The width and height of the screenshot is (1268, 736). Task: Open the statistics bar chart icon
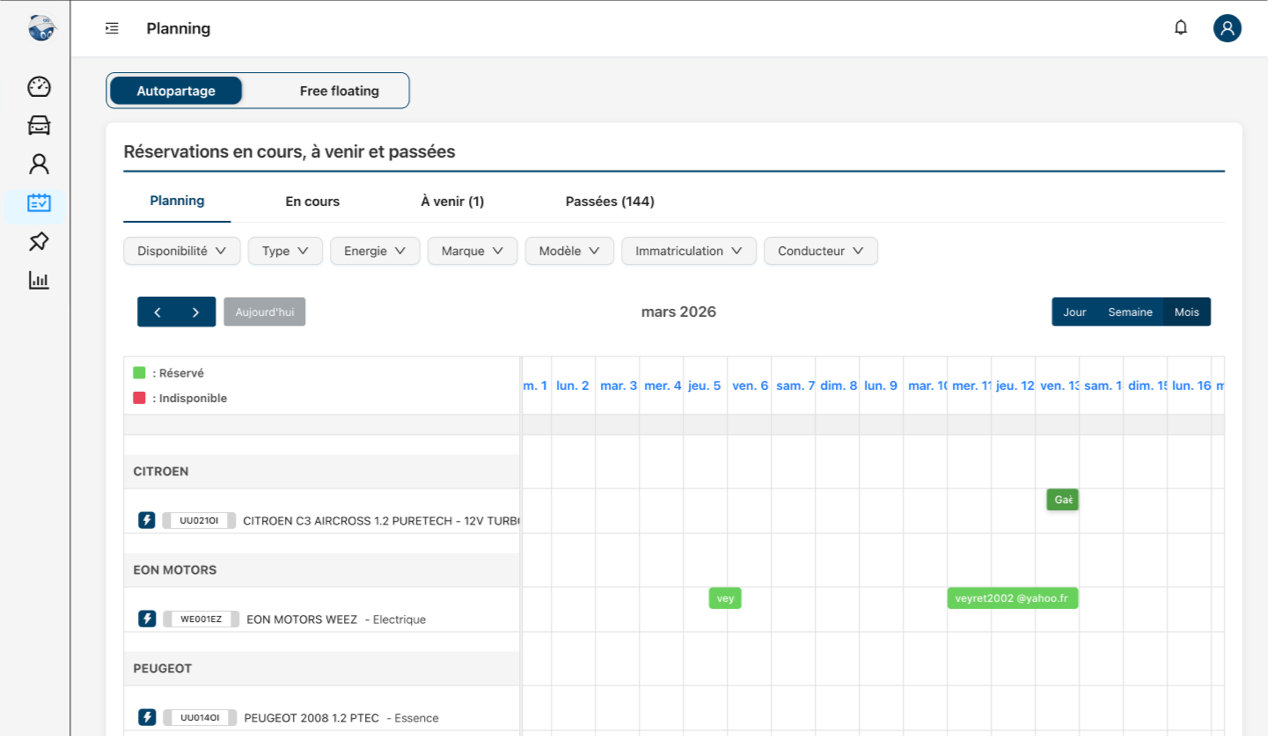click(39, 280)
